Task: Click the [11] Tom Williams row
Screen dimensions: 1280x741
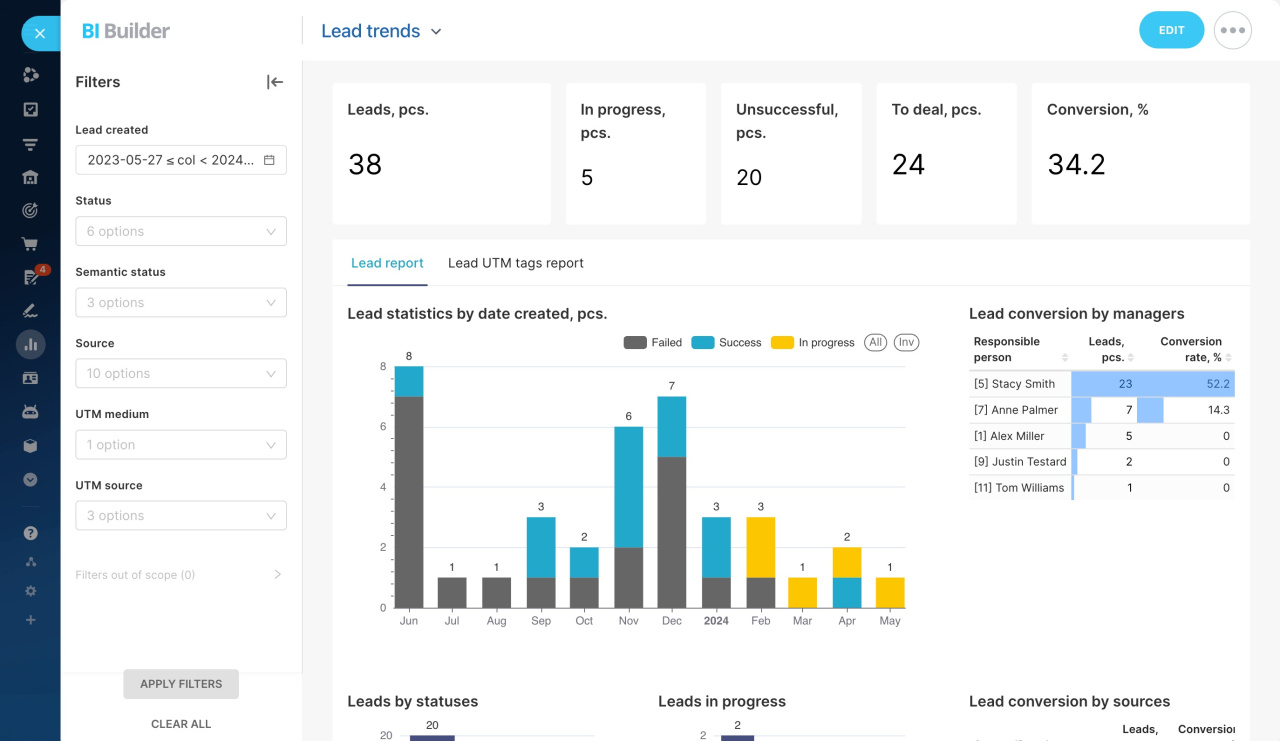Action: coord(1102,488)
